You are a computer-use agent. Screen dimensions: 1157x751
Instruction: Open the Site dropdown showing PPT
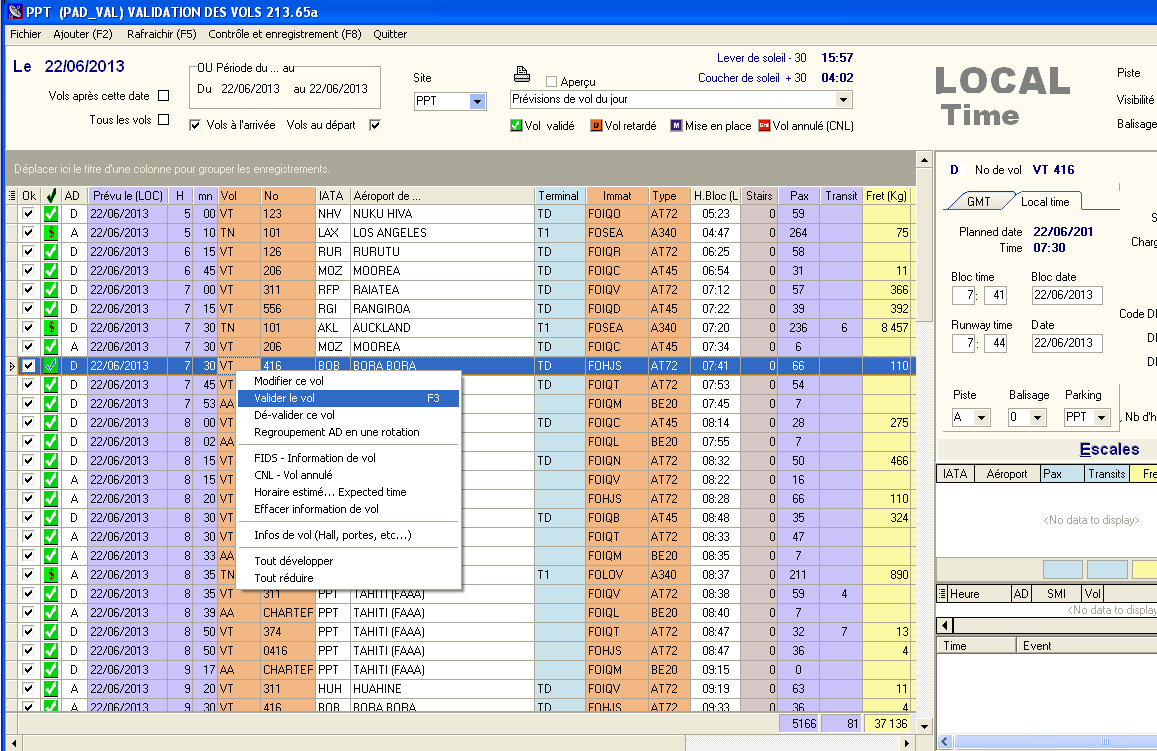[477, 102]
